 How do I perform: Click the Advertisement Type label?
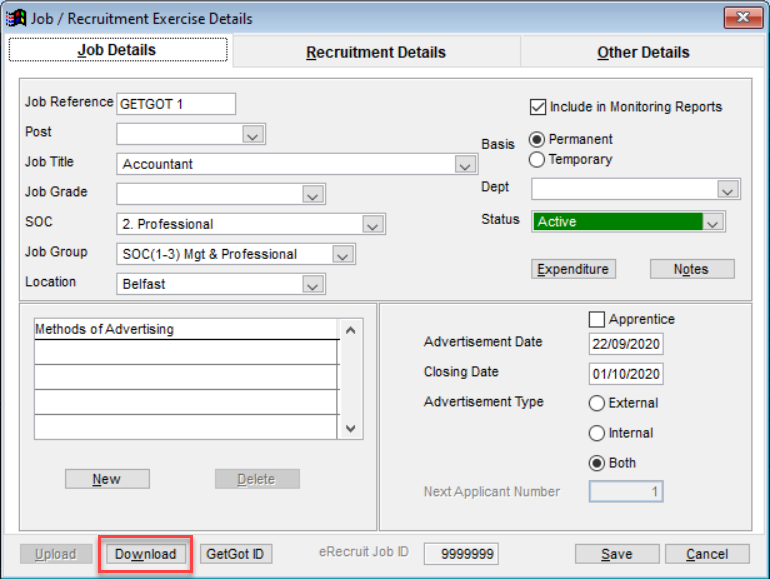[484, 402]
